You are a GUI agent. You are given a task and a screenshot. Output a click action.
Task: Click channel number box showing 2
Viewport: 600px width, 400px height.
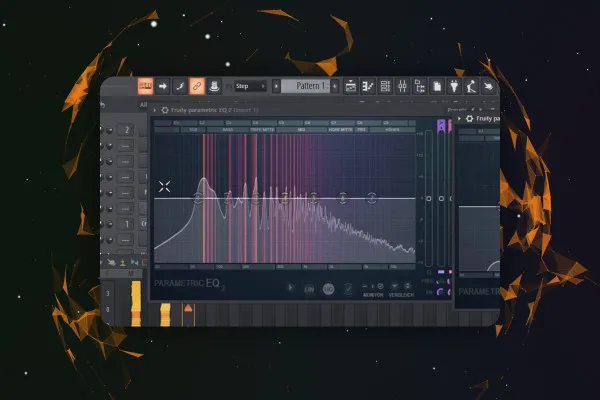click(x=127, y=130)
